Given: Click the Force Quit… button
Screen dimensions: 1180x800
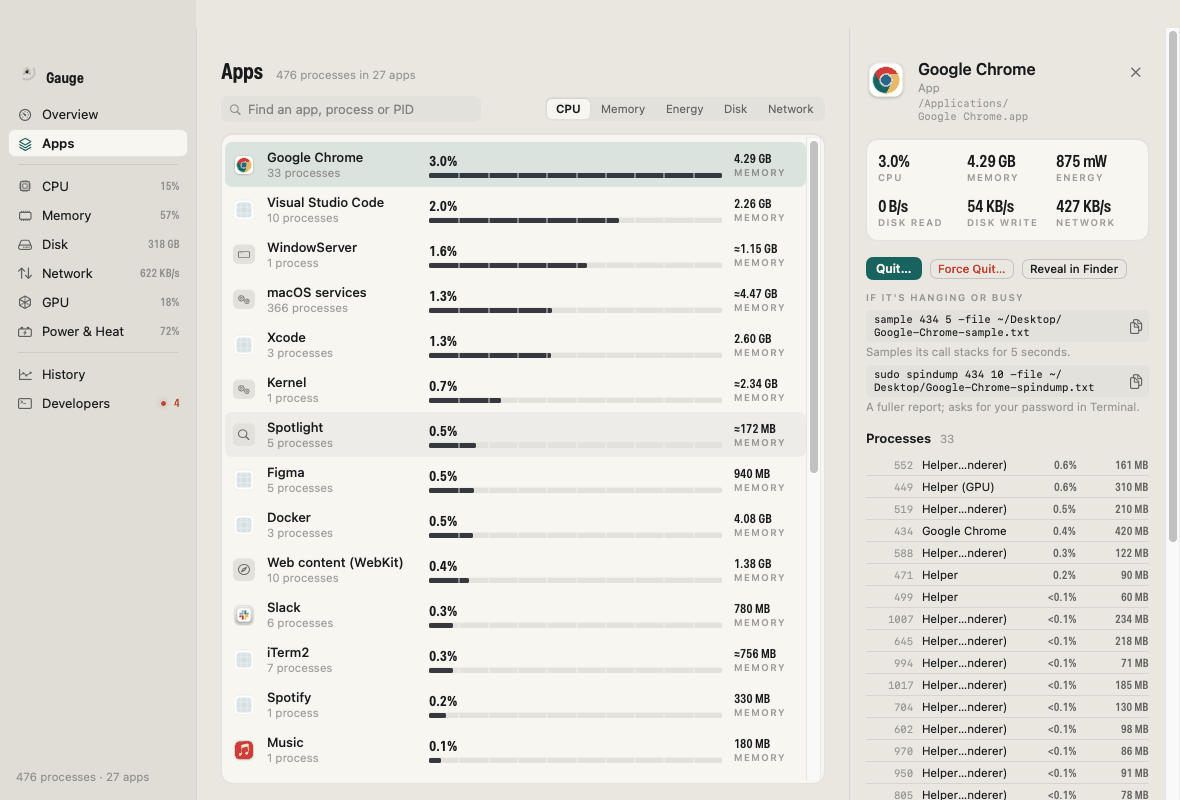Looking at the screenshot, I should [971, 269].
